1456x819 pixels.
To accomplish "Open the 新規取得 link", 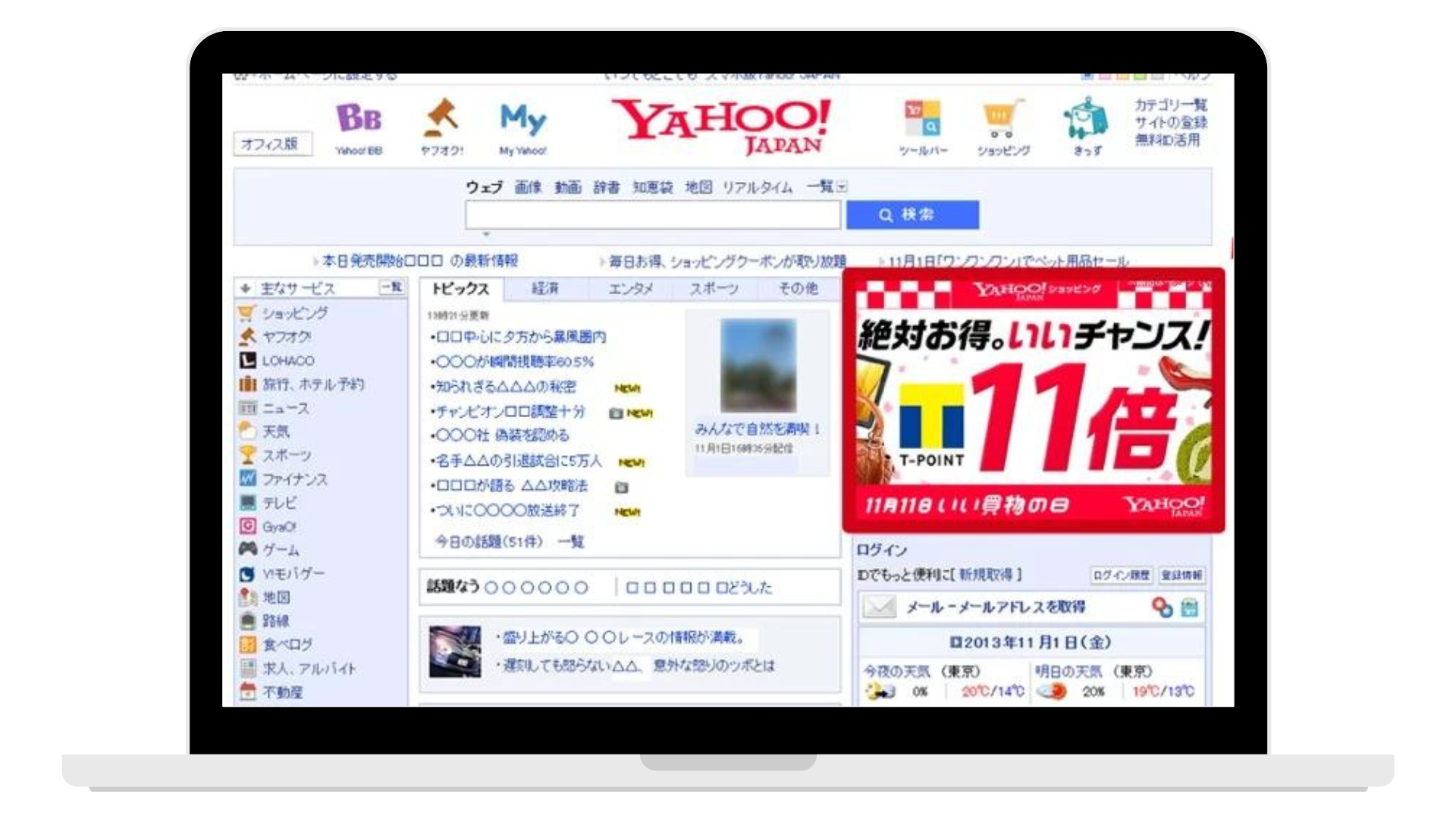I will pos(985,575).
